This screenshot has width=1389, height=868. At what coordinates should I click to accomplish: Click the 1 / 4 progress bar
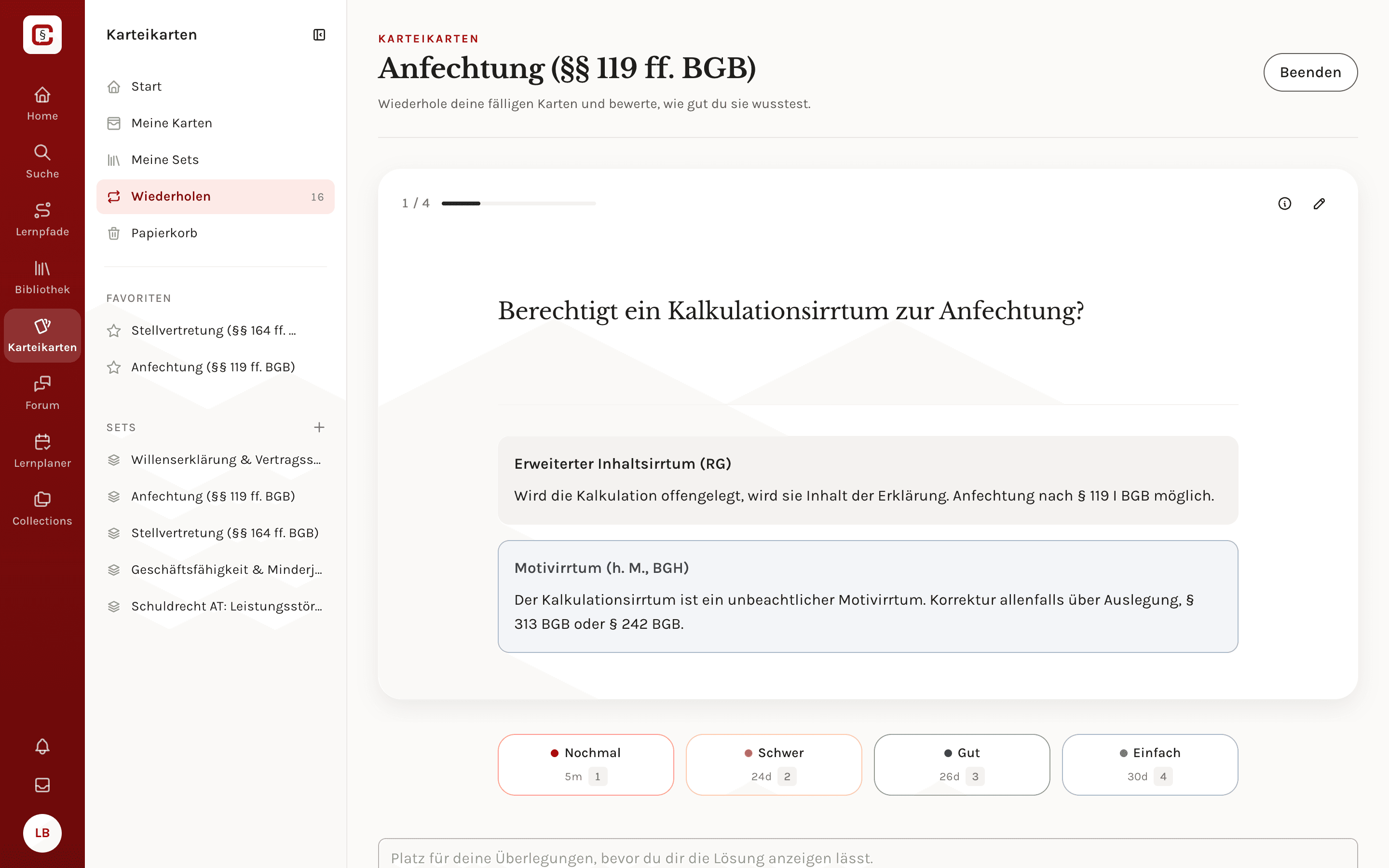(519, 203)
